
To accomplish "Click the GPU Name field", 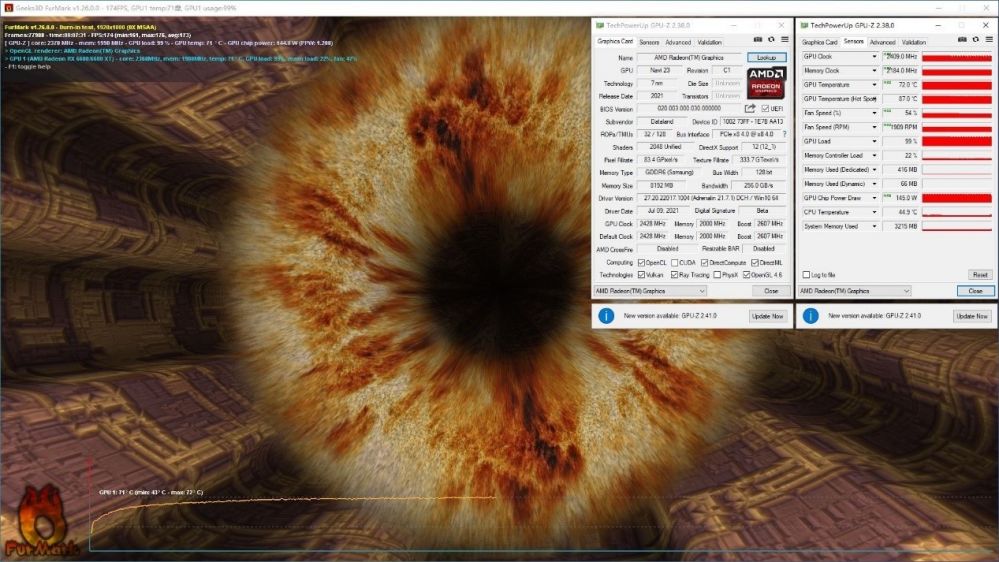I will tap(689, 57).
